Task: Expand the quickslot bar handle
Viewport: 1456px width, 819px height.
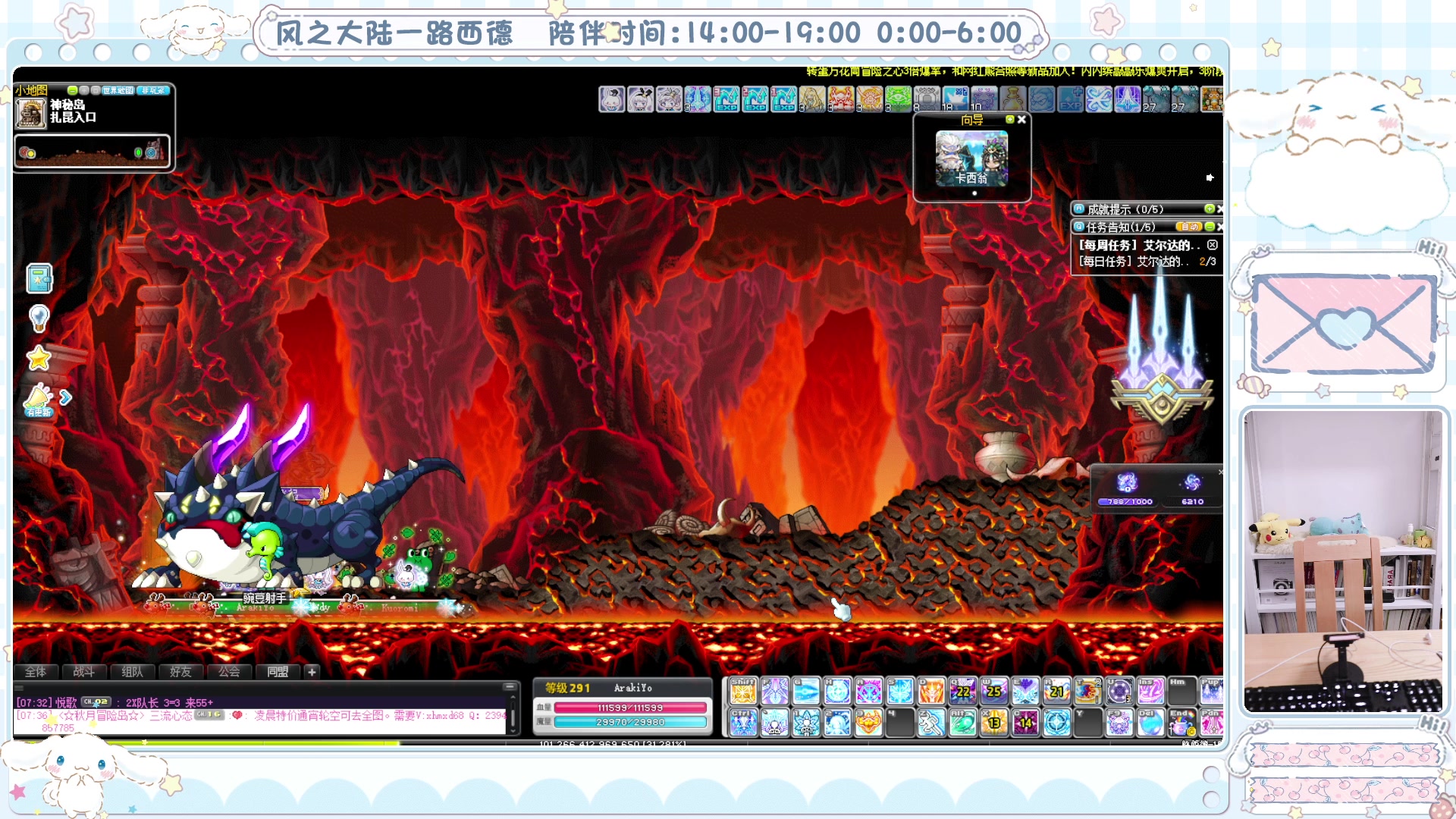Action: click(724, 706)
